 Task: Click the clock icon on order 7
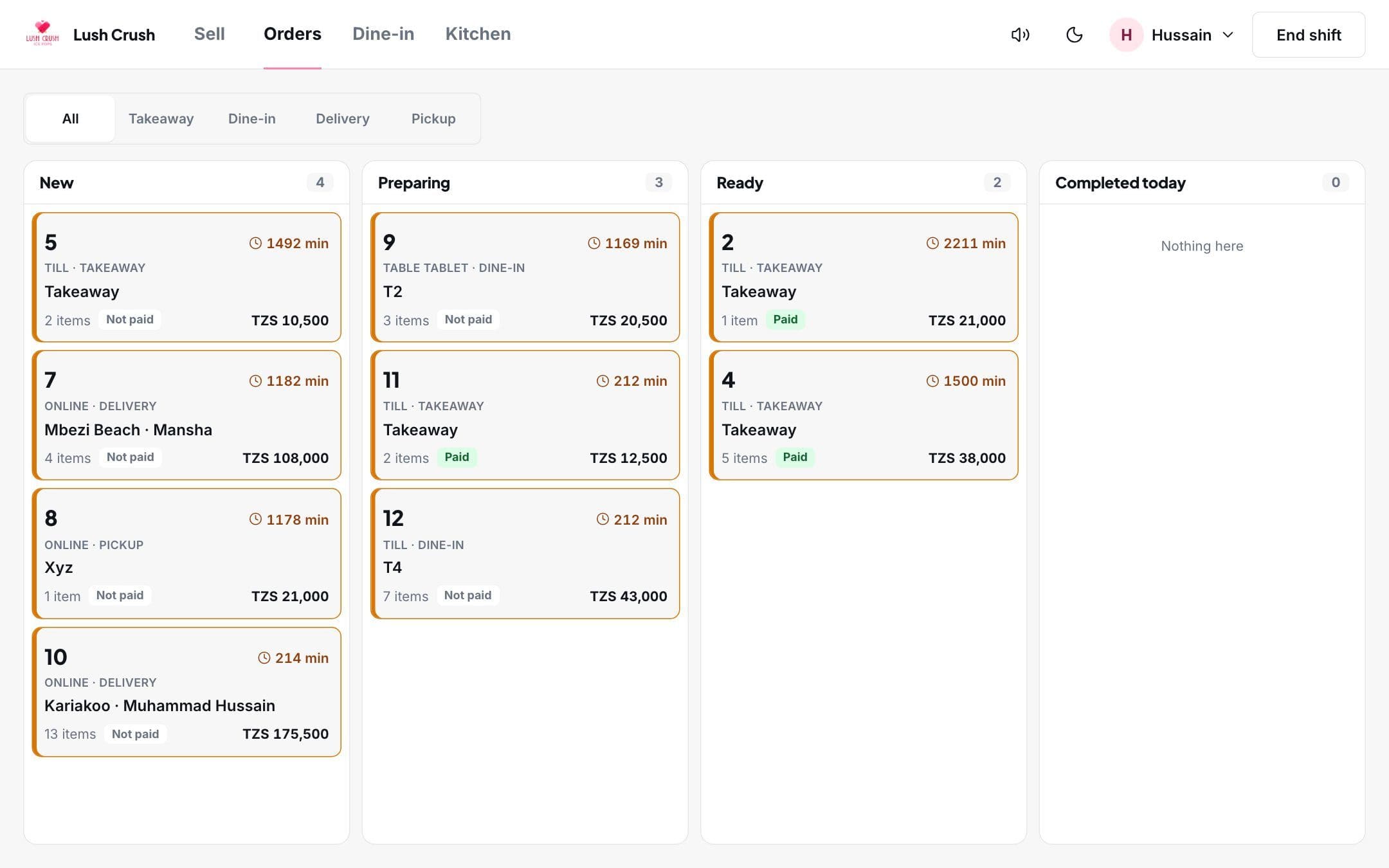click(255, 381)
